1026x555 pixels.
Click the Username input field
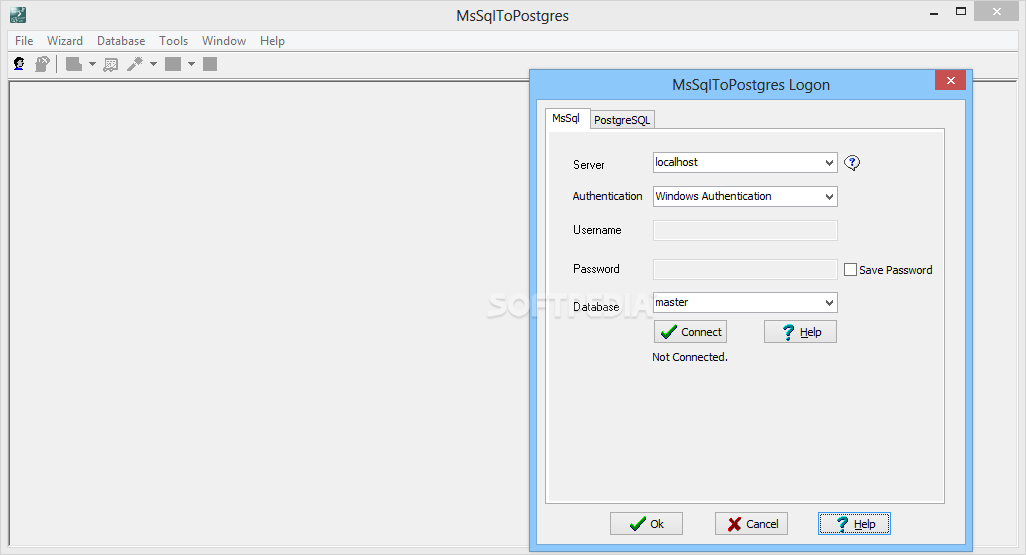745,230
